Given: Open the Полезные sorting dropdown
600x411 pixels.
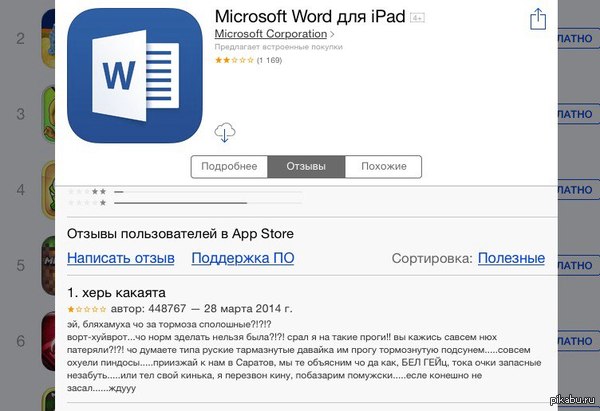Looking at the screenshot, I should click(510, 258).
